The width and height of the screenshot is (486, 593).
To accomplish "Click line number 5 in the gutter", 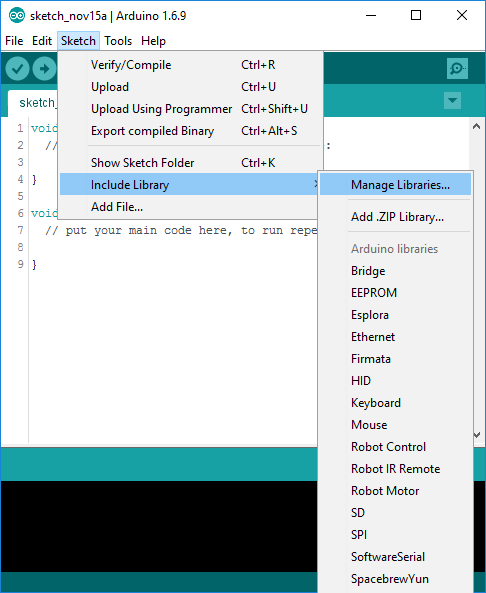I will [20, 196].
